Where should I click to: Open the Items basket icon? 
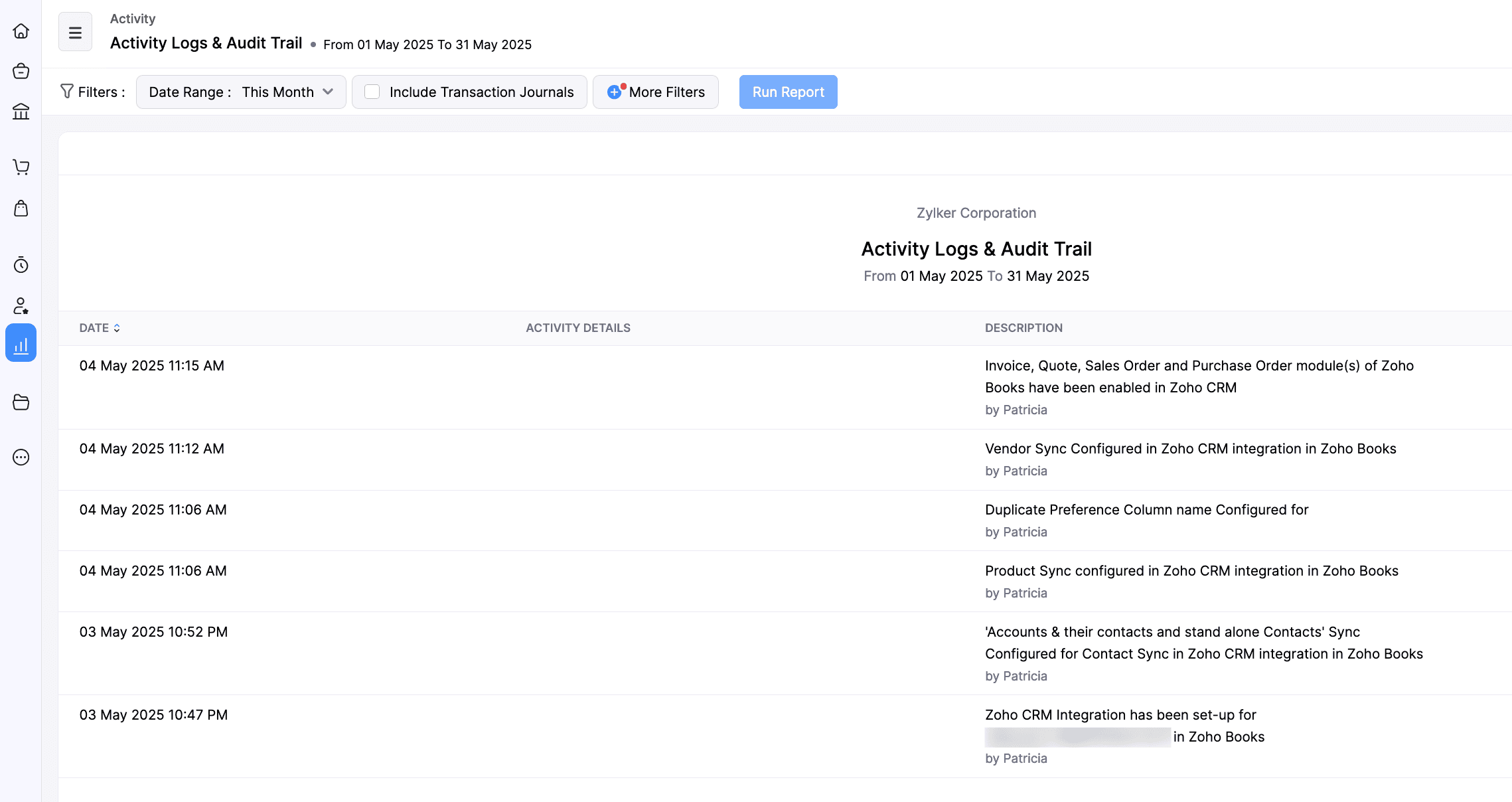coord(21,71)
